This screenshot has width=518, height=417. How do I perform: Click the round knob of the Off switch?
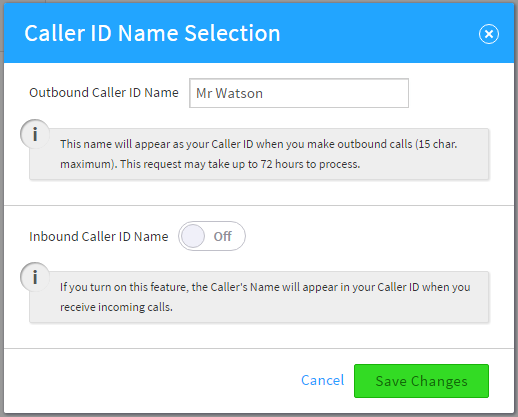(193, 236)
